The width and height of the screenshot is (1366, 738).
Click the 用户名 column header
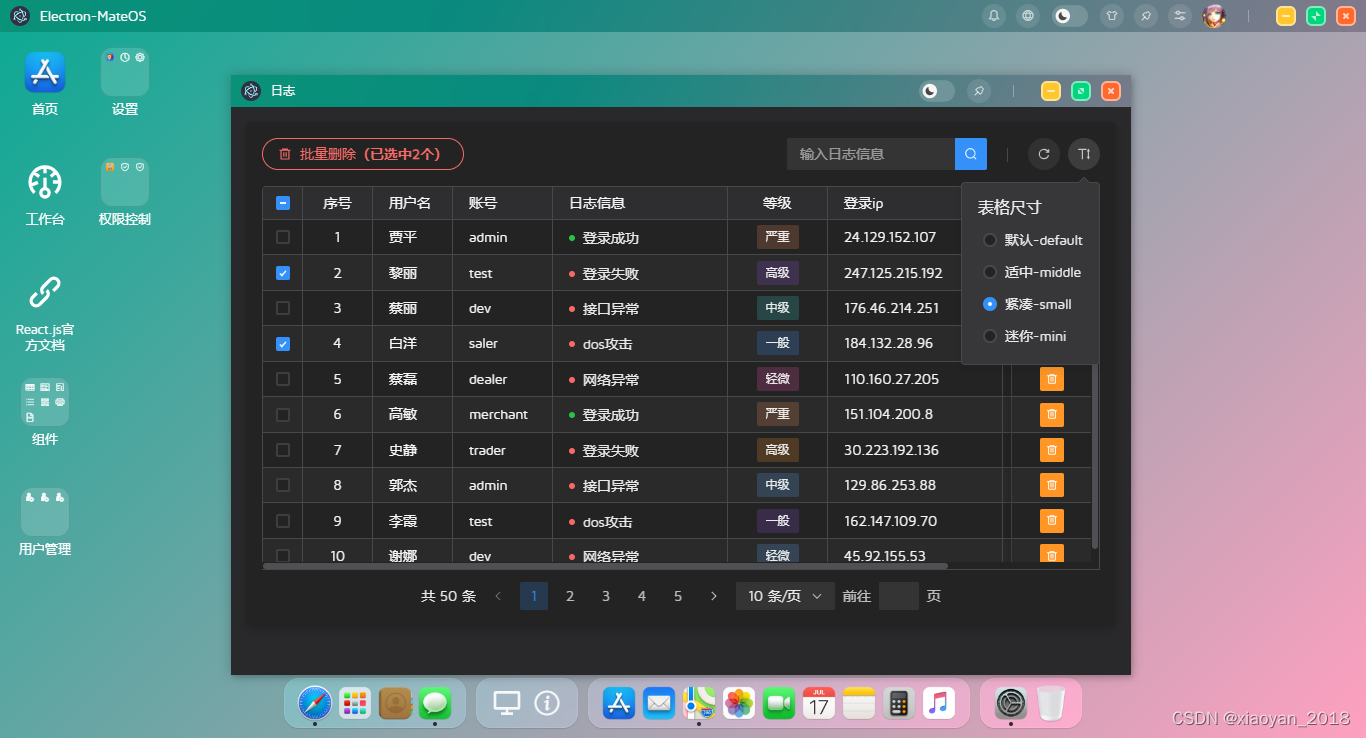410,203
